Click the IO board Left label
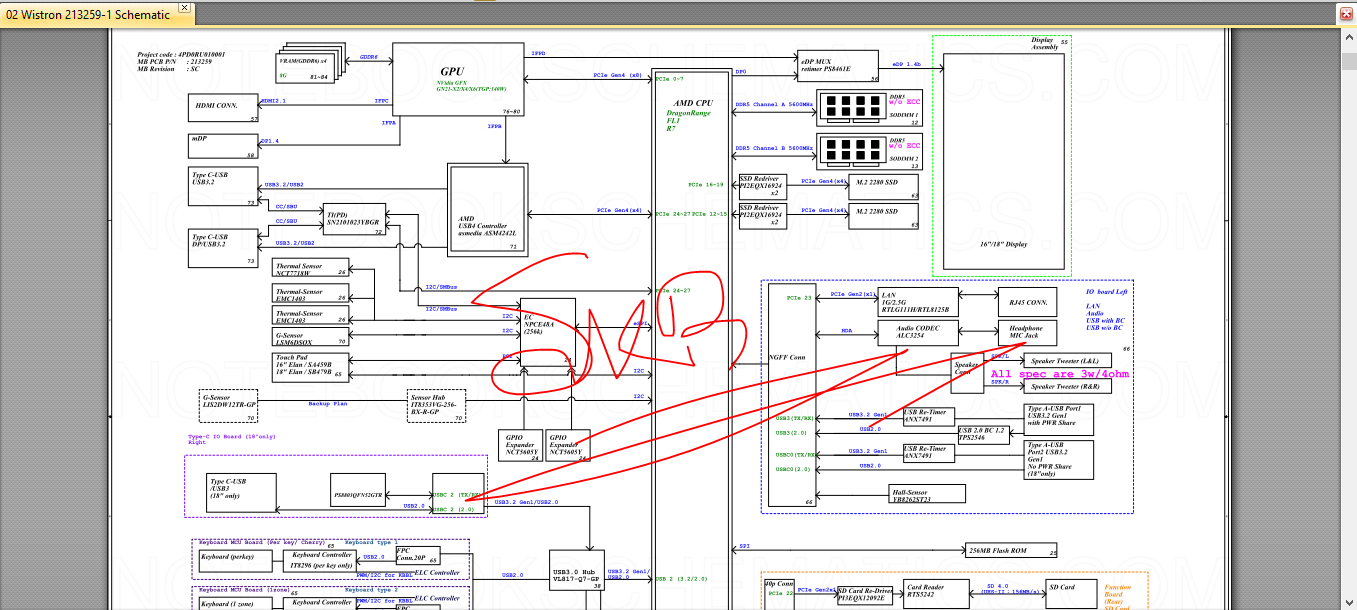 pos(1106,291)
